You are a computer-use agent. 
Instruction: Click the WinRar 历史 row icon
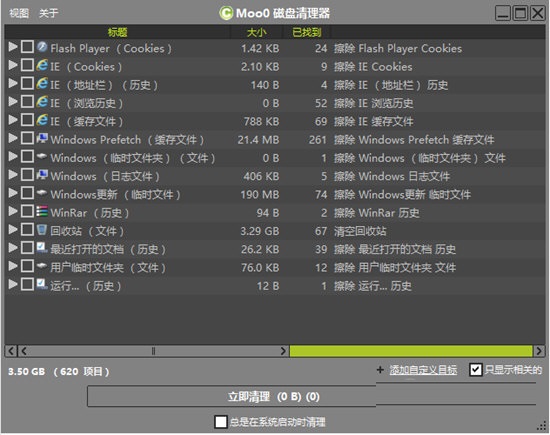click(x=42, y=211)
